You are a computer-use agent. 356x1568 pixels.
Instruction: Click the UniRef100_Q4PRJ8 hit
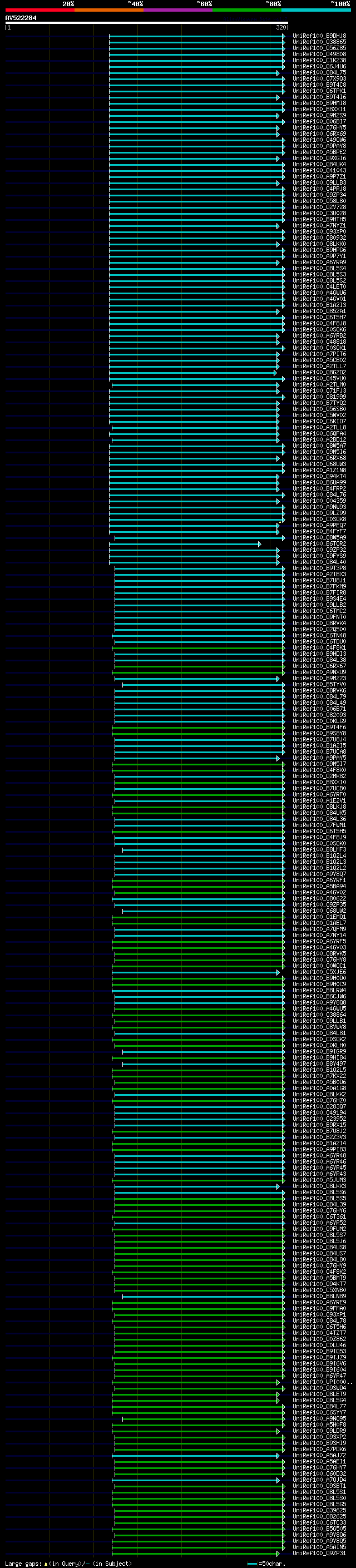pyautogui.click(x=319, y=189)
